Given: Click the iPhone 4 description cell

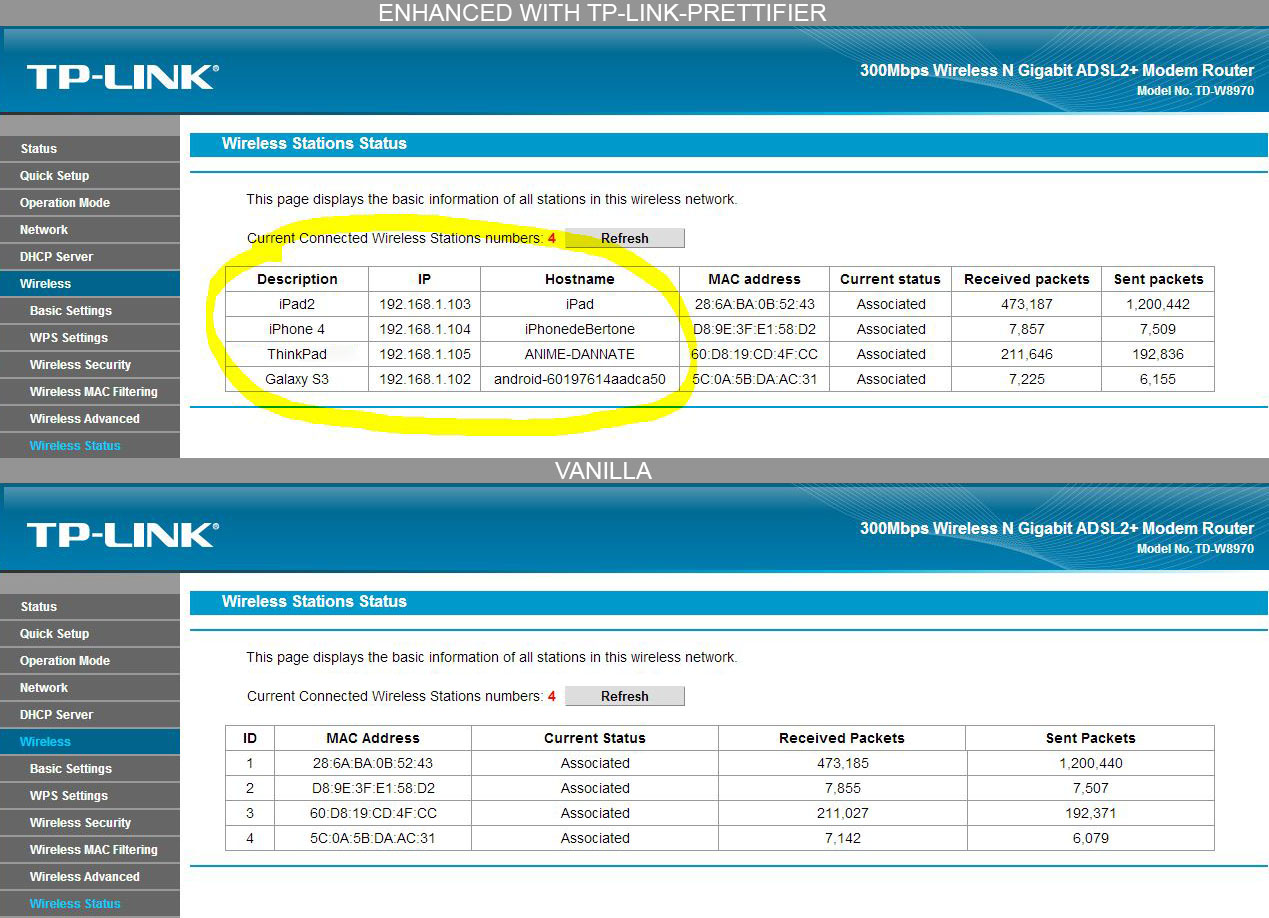Looking at the screenshot, I should [297, 329].
